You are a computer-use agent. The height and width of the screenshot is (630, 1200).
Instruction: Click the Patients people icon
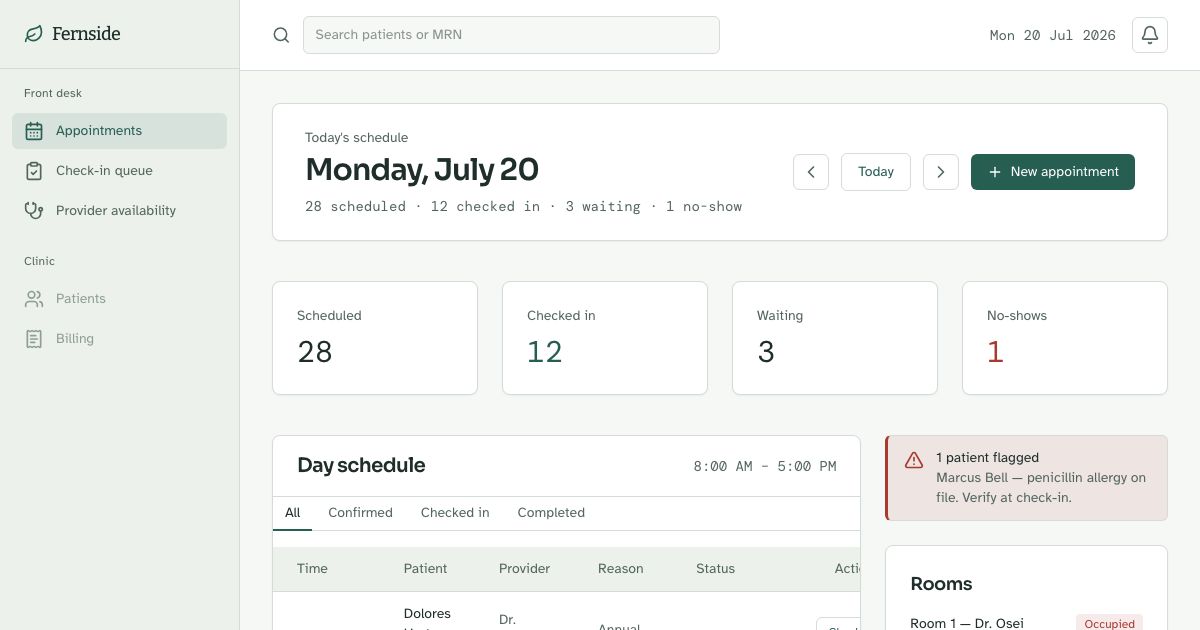pyautogui.click(x=34, y=299)
